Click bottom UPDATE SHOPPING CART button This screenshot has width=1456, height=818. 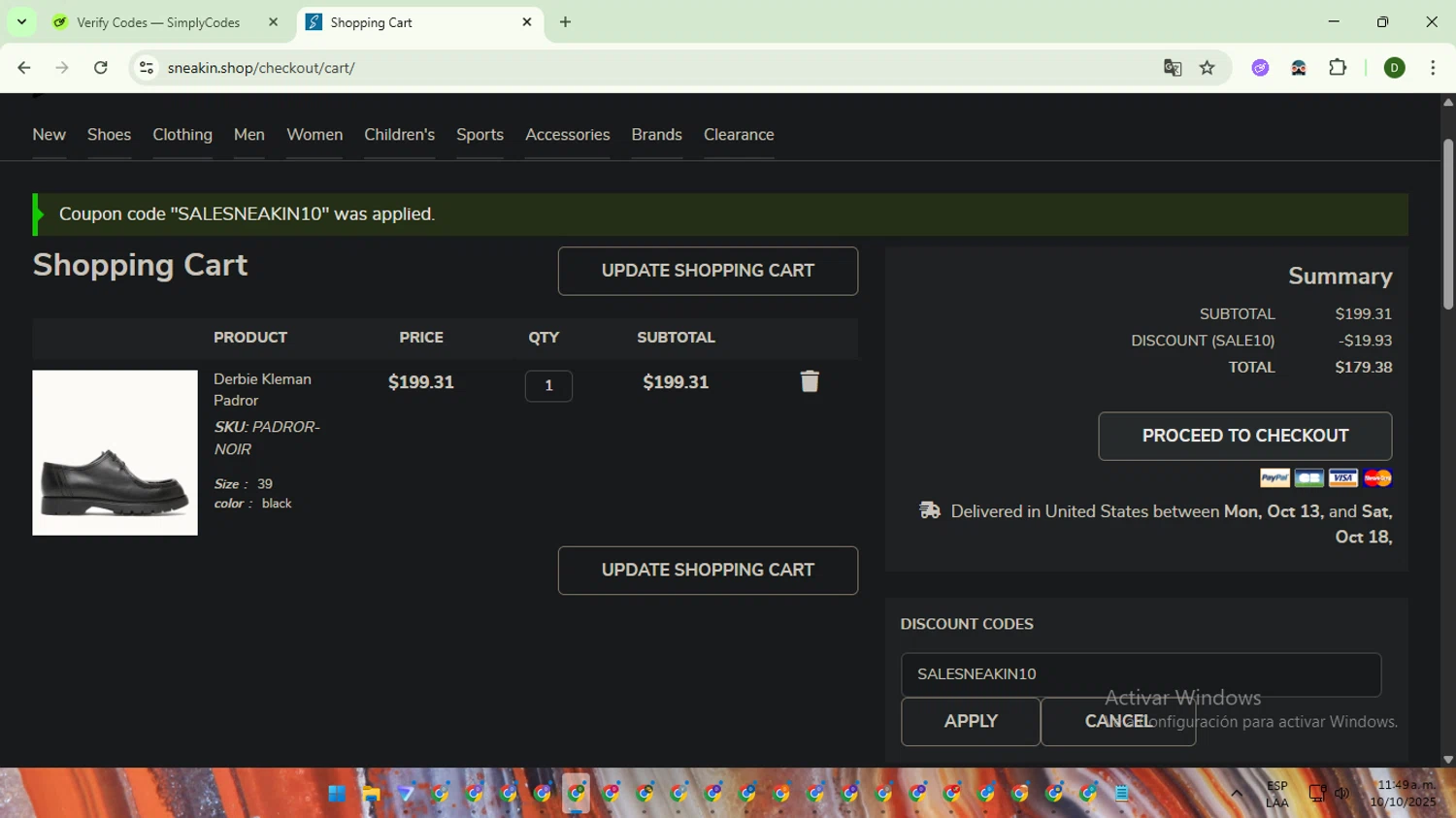click(x=708, y=571)
